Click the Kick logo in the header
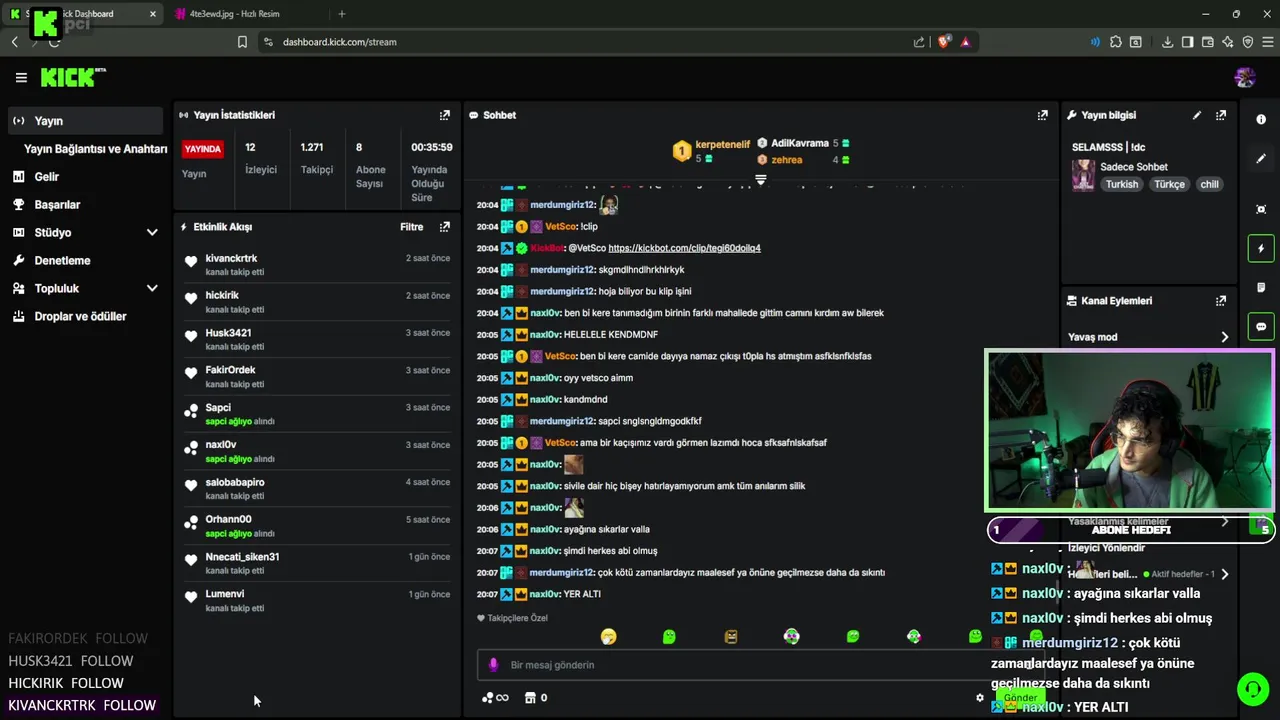 [73, 77]
